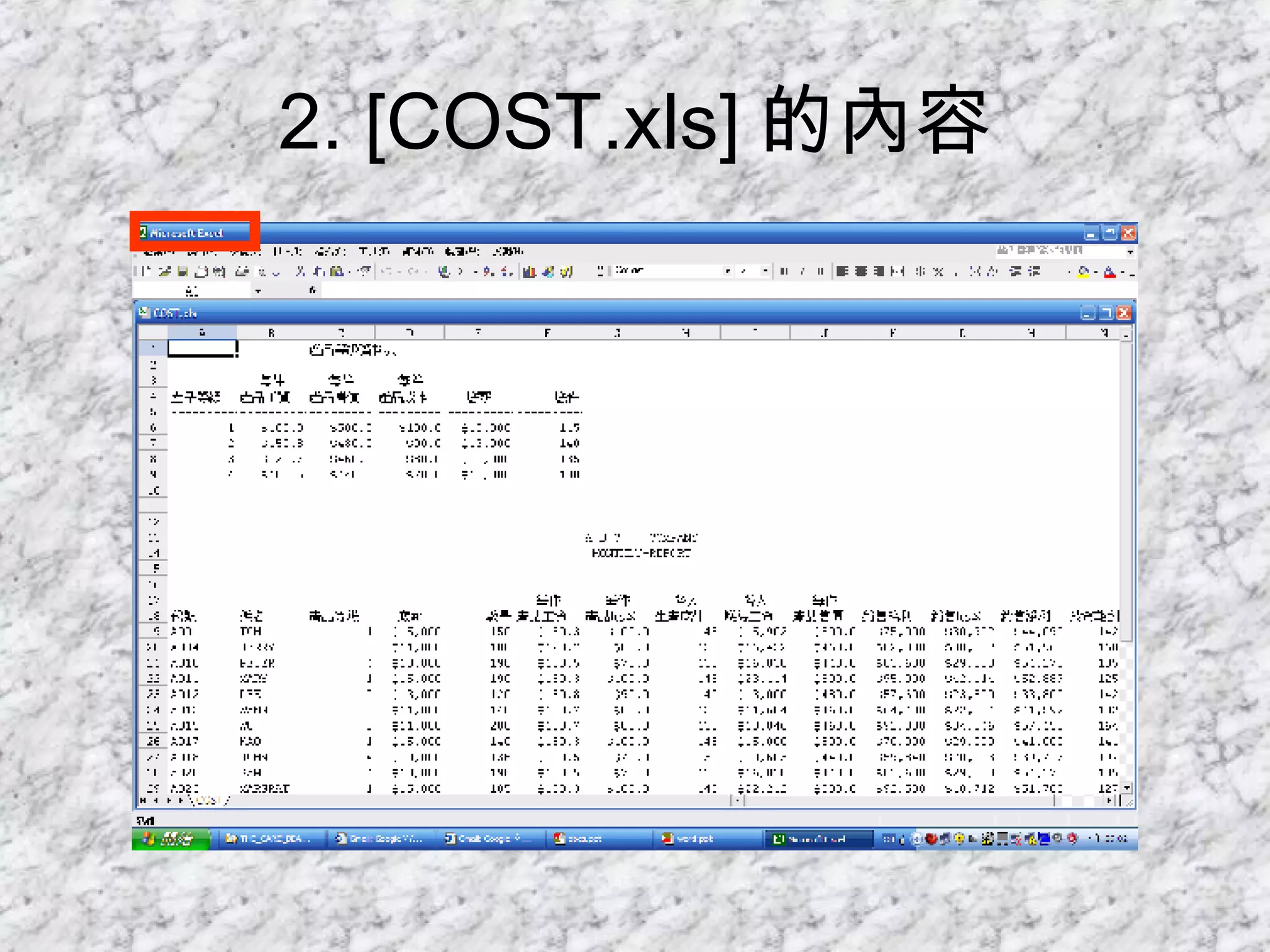Viewport: 1270px width, 952px height.
Task: Select row 6 header
Action: [153, 427]
